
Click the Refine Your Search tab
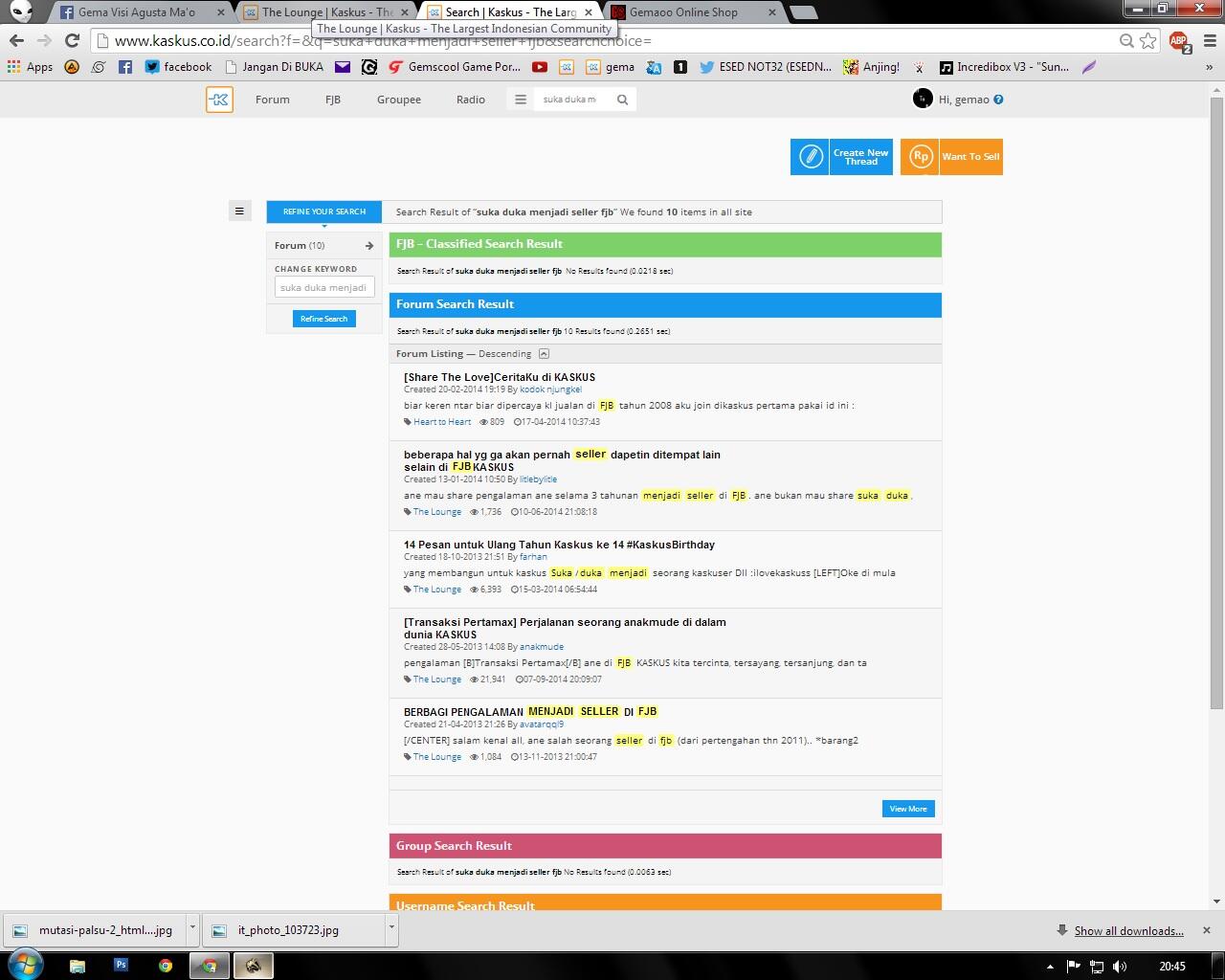pyautogui.click(x=324, y=212)
